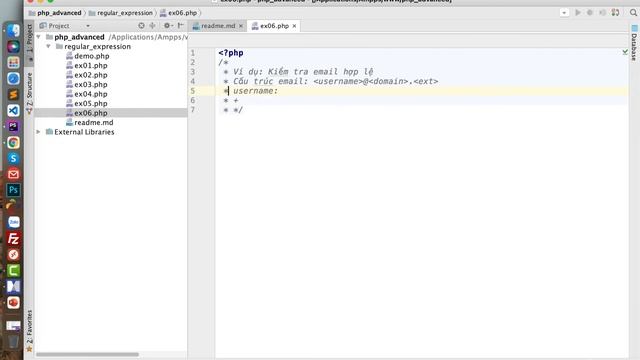Expand External Libraries node
Image resolution: width=640 pixels, height=360 pixels.
click(38, 132)
